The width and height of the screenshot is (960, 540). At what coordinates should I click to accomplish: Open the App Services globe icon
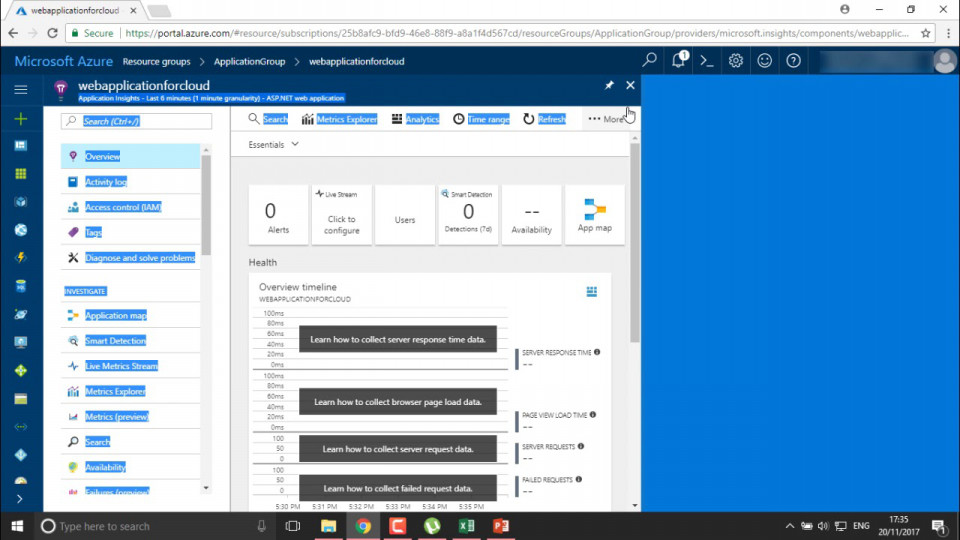coord(21,230)
